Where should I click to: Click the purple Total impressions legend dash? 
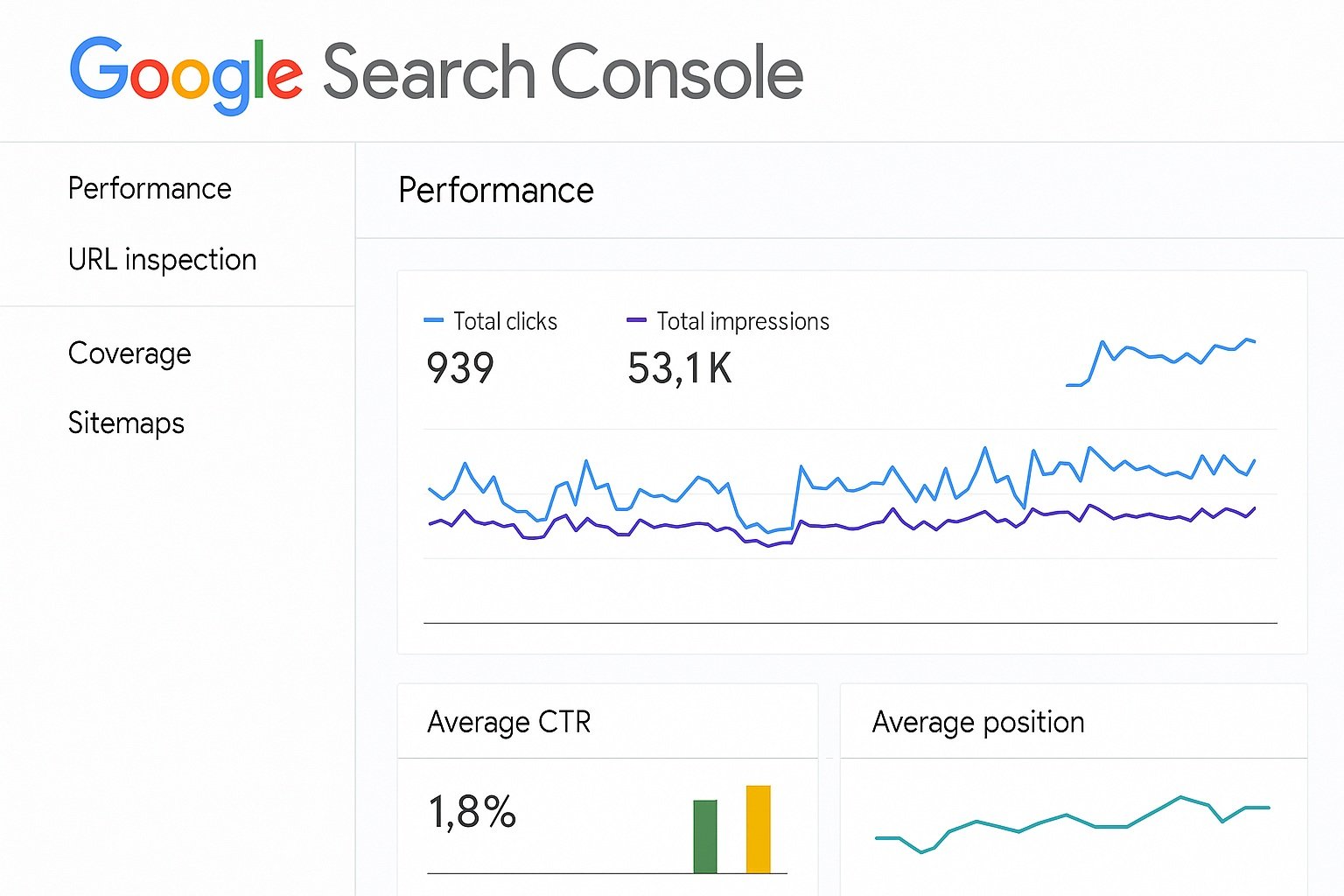pos(636,321)
